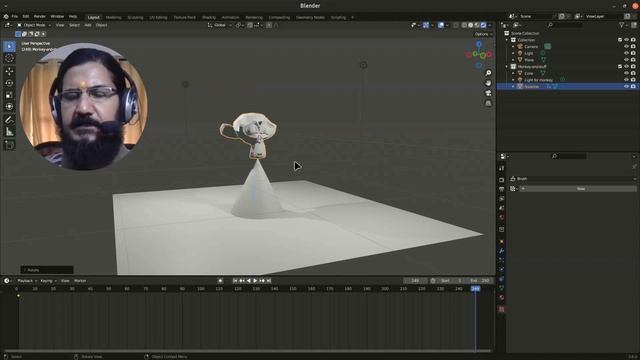Open the Render menu
This screenshot has height=360, width=640.
tap(40, 17)
